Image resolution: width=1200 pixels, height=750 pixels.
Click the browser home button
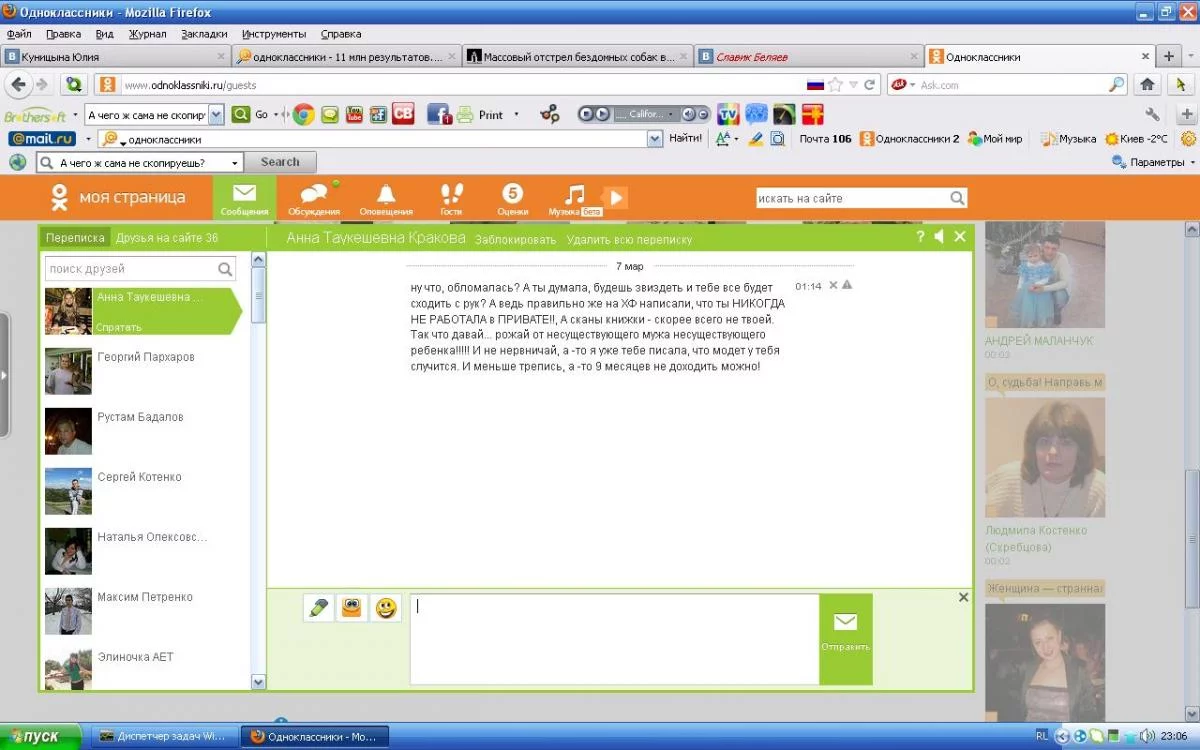1148,85
